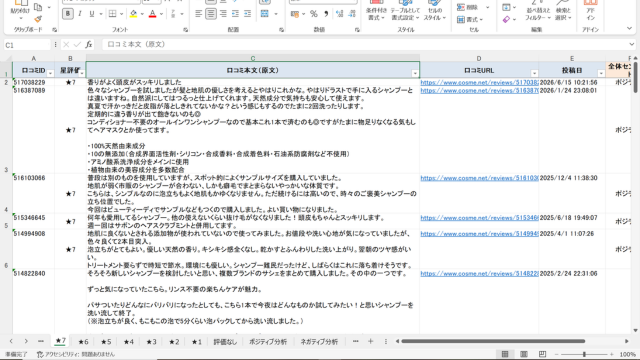The width and height of the screenshot is (640, 360).
Task: Align text to the left
Action: click(198, 14)
